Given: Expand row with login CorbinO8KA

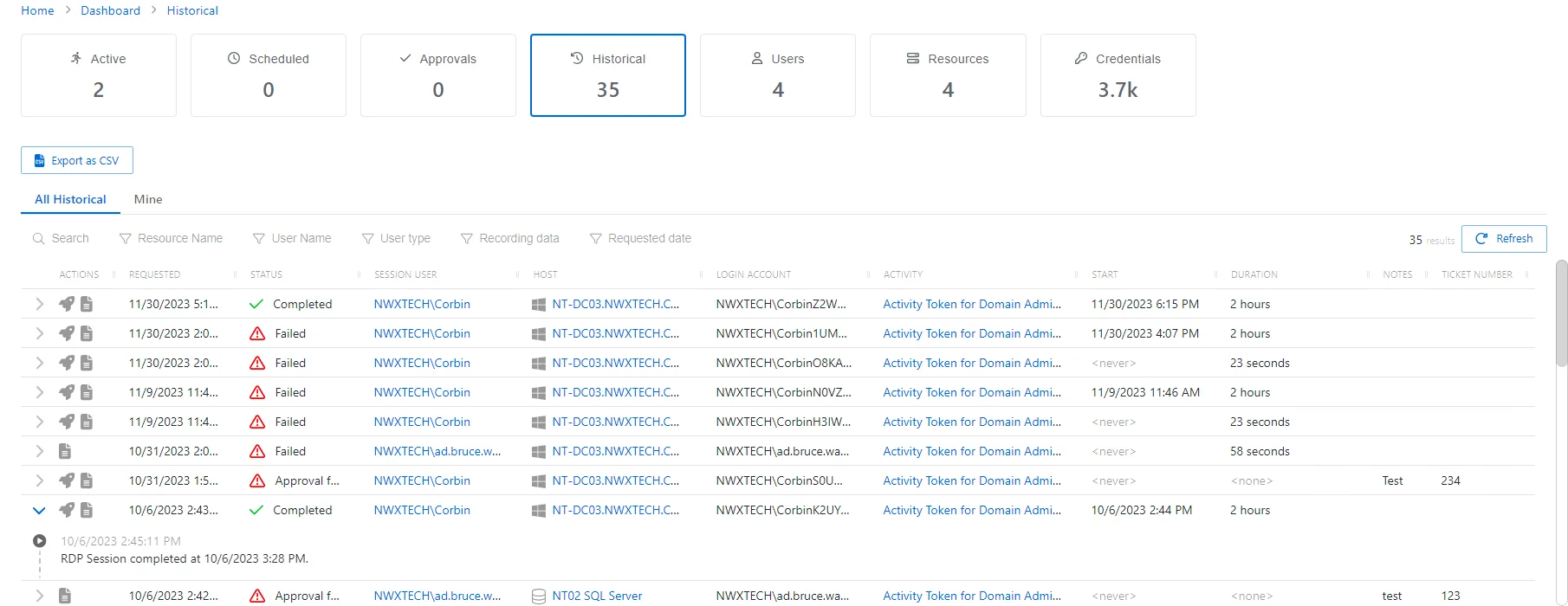Looking at the screenshot, I should coord(39,363).
